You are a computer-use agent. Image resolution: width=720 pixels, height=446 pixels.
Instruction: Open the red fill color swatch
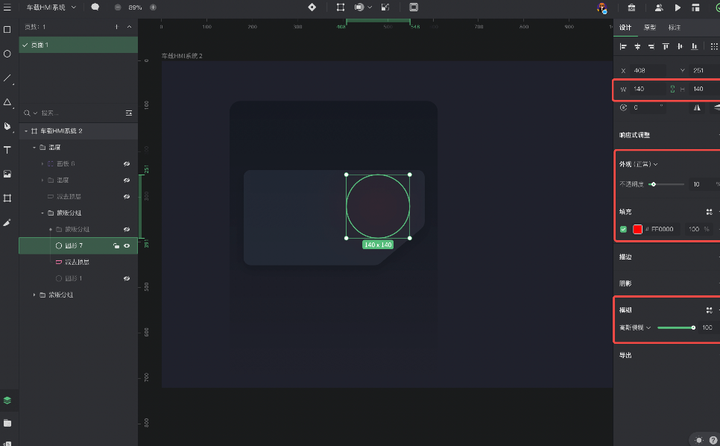[637, 229]
